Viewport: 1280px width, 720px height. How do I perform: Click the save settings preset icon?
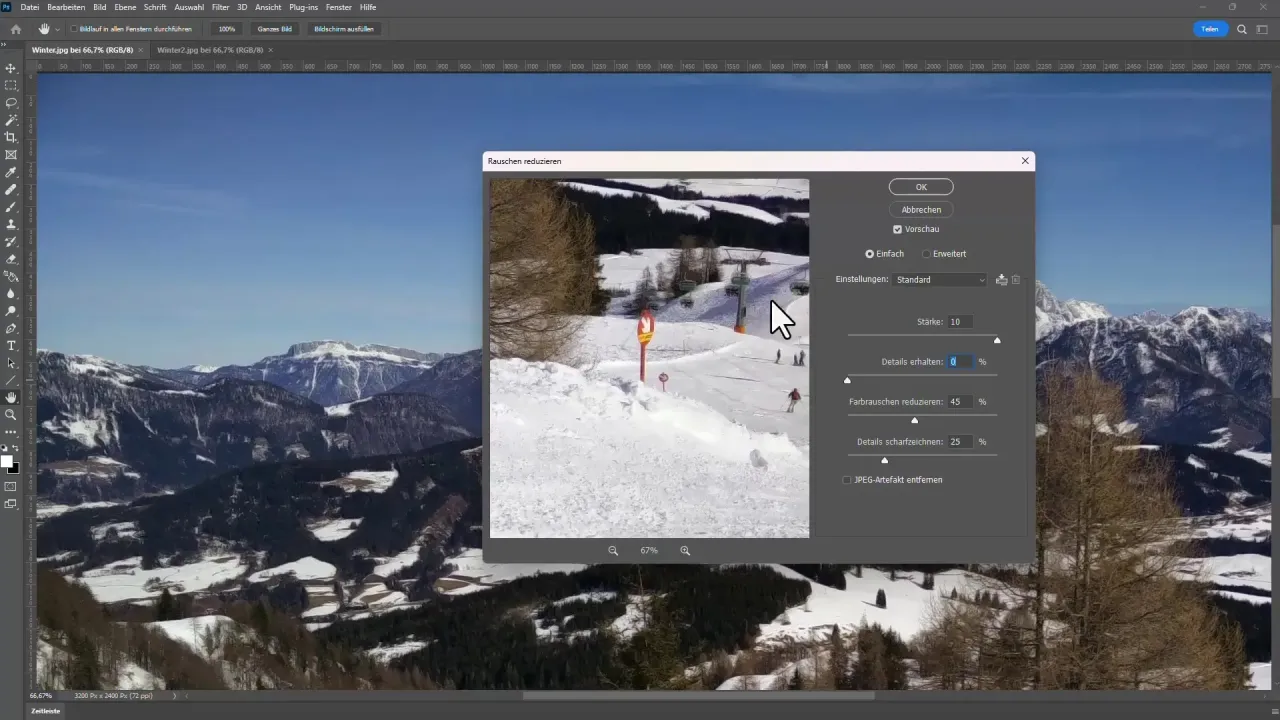[1001, 280]
